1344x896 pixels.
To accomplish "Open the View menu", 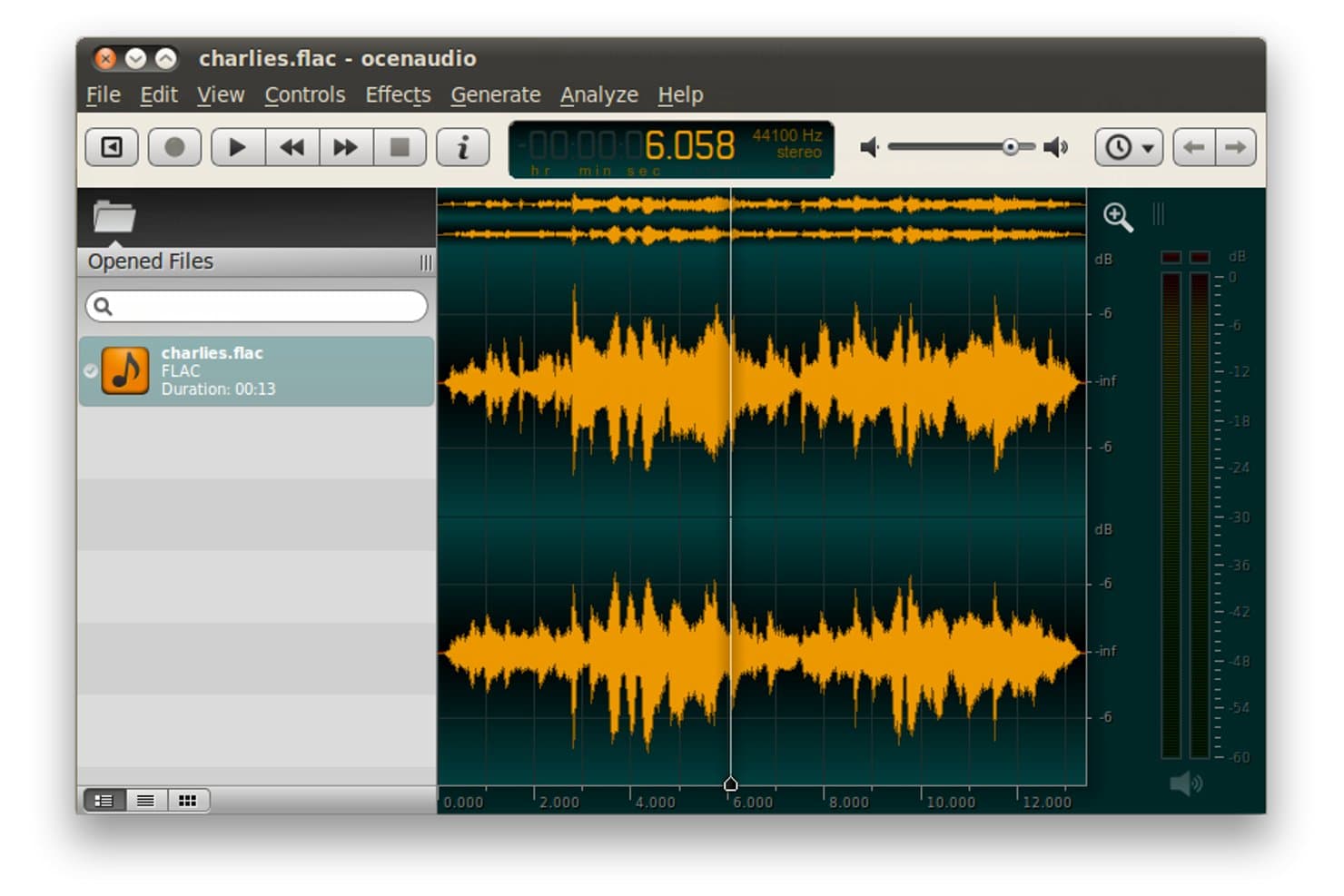I will (221, 94).
